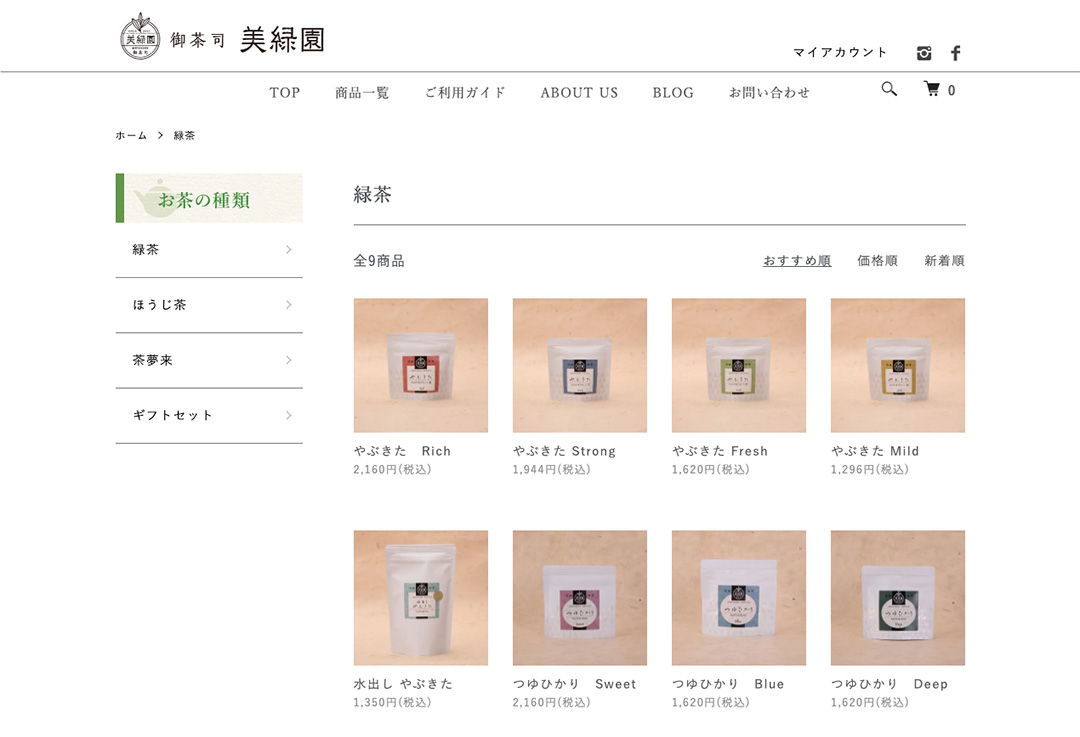Open the やぶきた Strong product image
Screen dimensions: 1080x737
580,365
